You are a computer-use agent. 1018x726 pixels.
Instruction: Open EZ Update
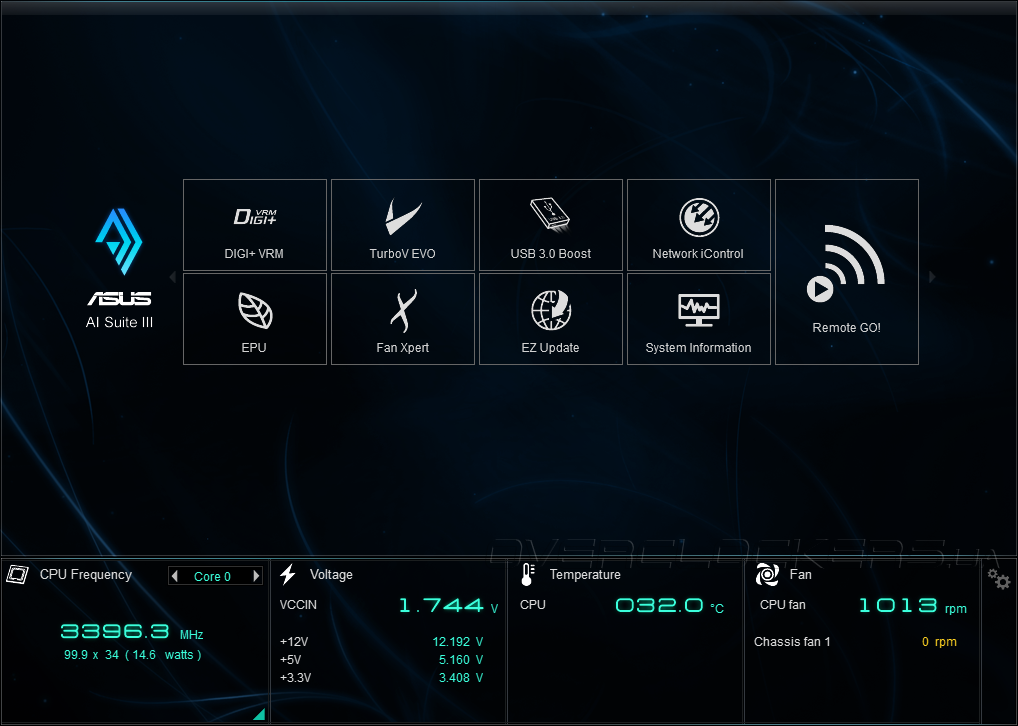[x=551, y=319]
